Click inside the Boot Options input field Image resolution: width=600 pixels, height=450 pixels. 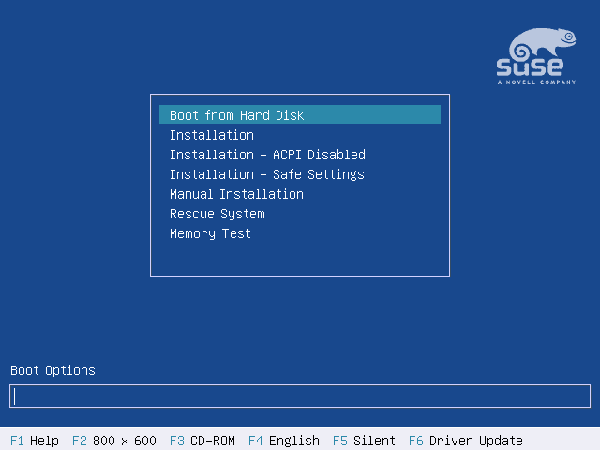(300, 396)
